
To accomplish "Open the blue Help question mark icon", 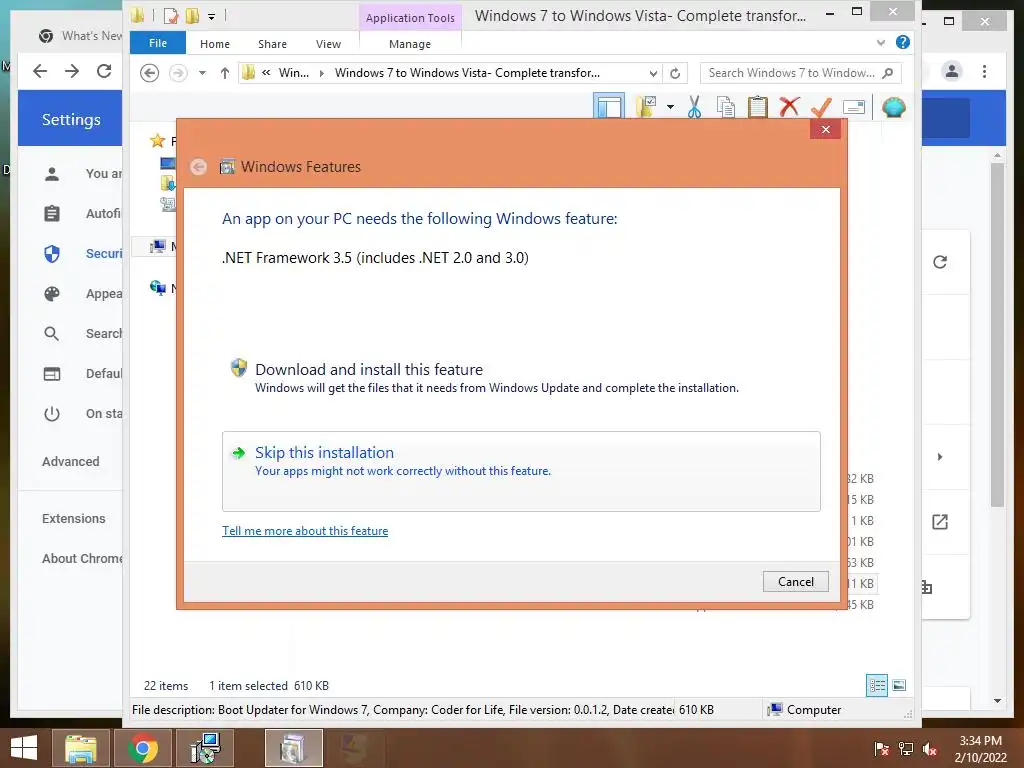I will coord(903,42).
